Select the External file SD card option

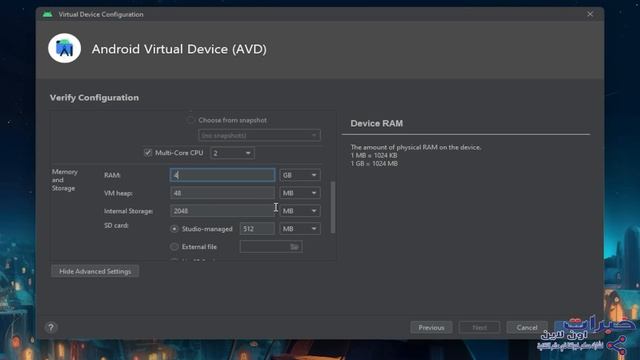(x=174, y=247)
